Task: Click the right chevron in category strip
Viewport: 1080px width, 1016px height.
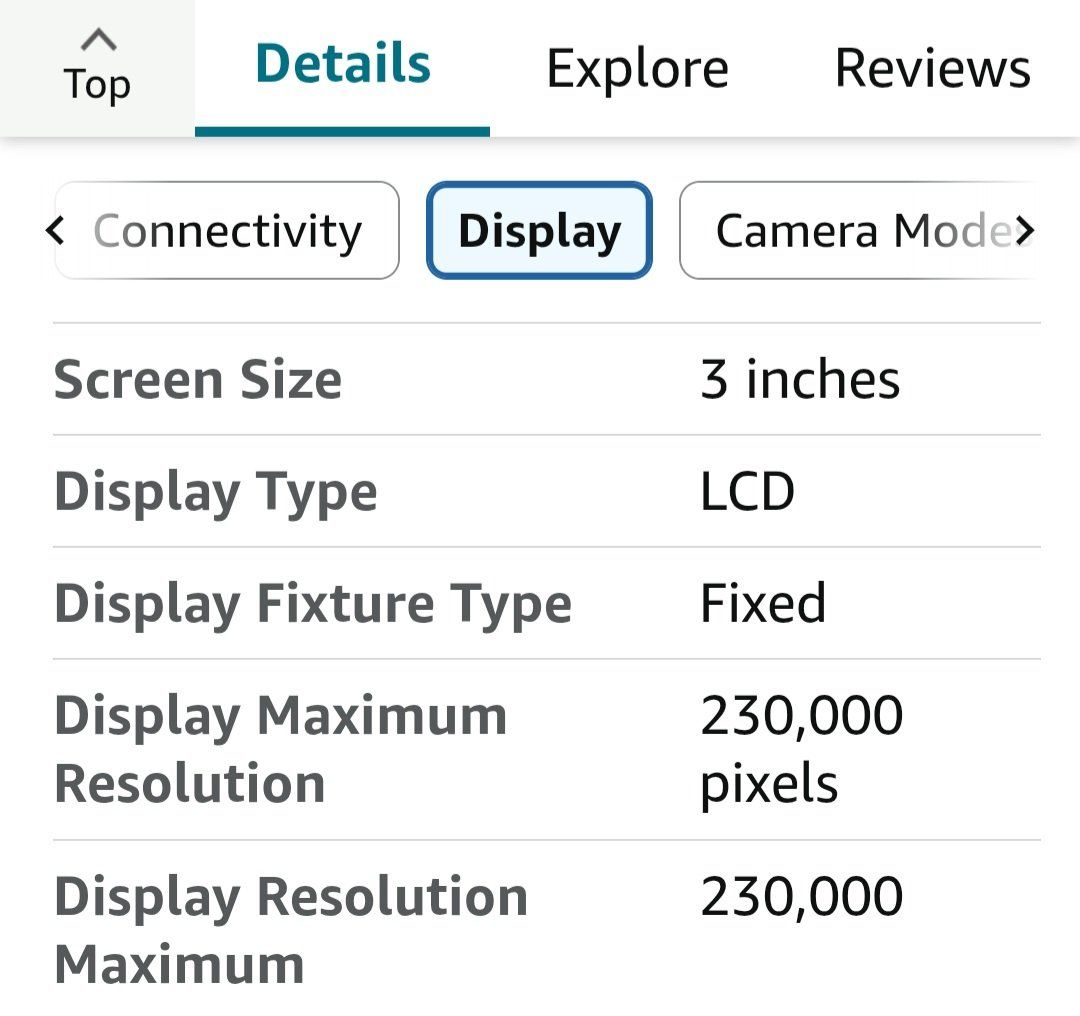Action: coord(1025,230)
